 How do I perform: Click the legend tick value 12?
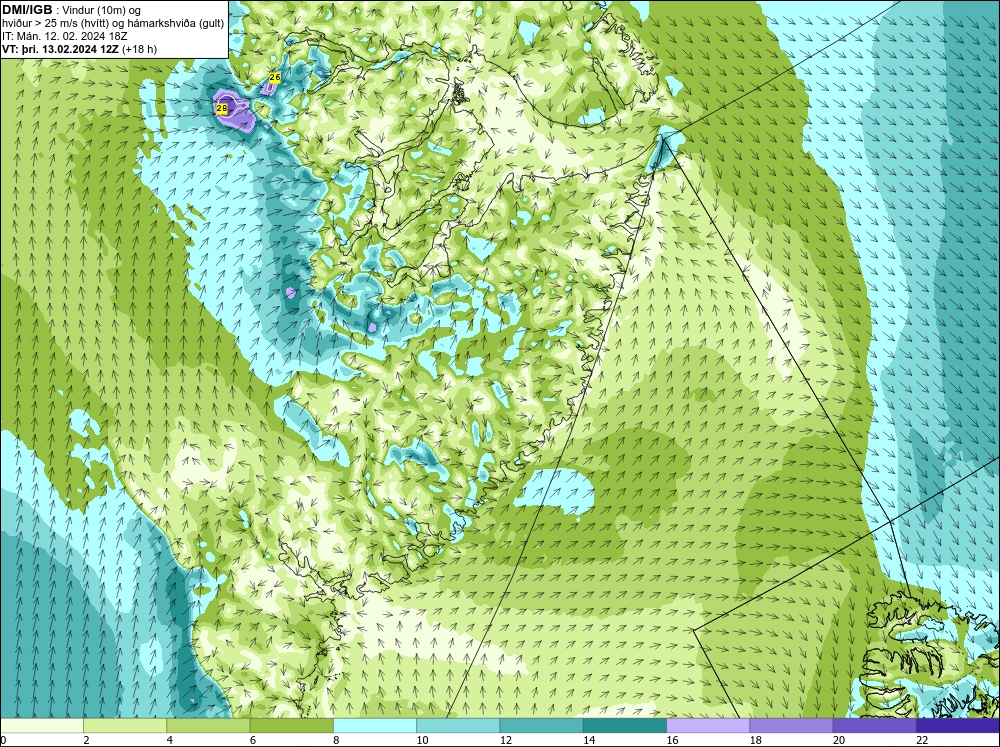tap(506, 740)
